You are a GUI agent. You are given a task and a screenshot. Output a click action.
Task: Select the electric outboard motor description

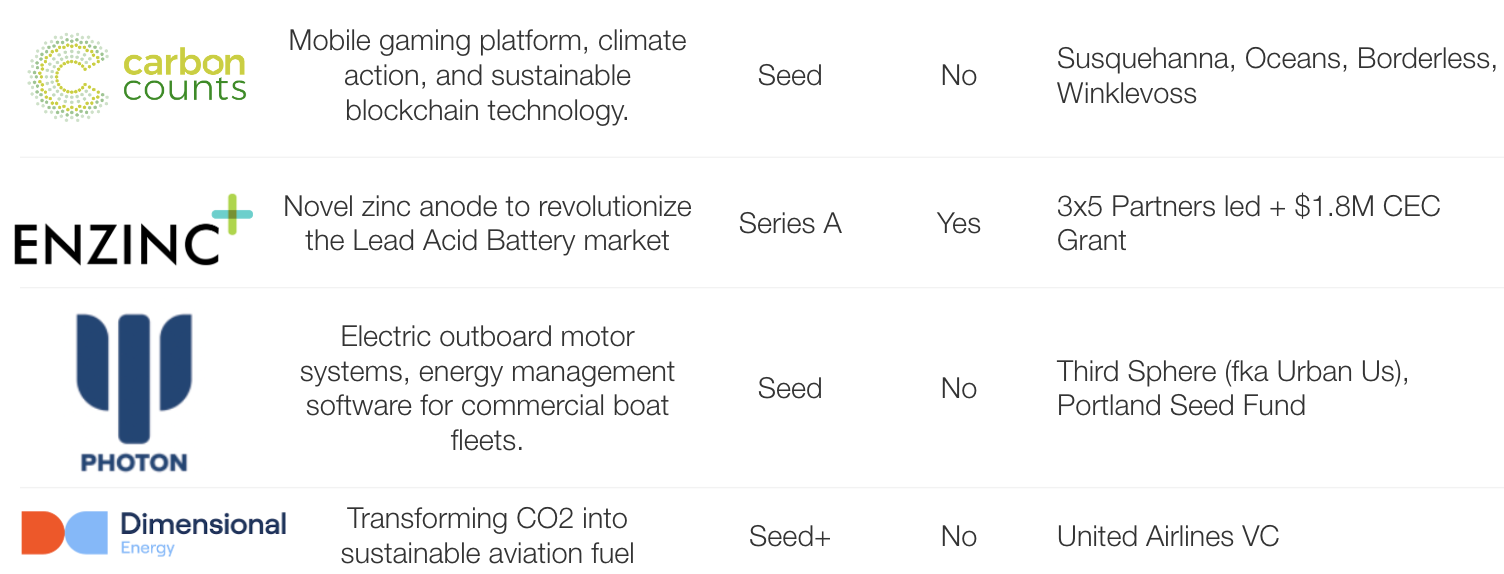(x=487, y=388)
